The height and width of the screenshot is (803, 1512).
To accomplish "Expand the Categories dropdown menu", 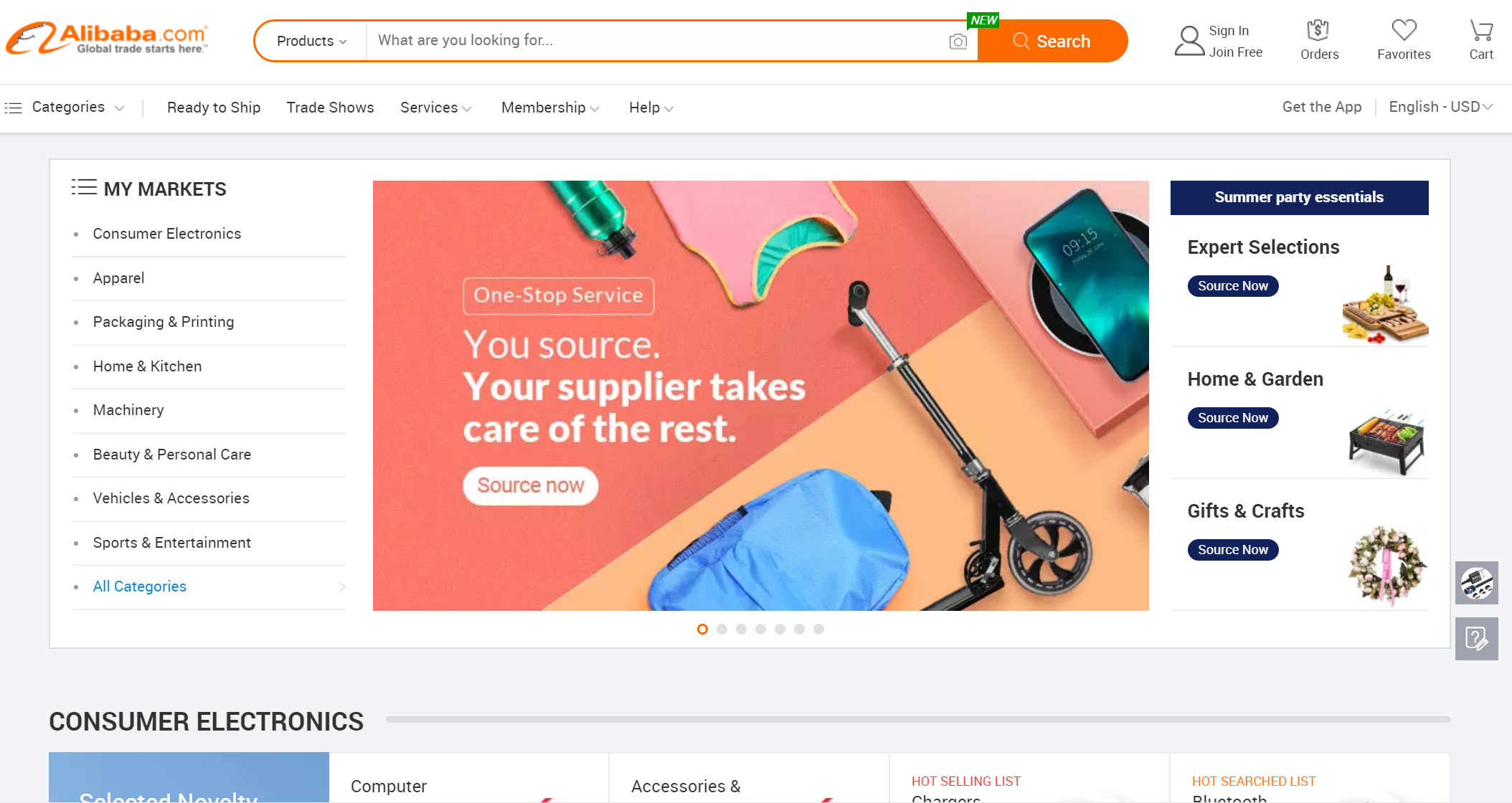I will (x=65, y=108).
